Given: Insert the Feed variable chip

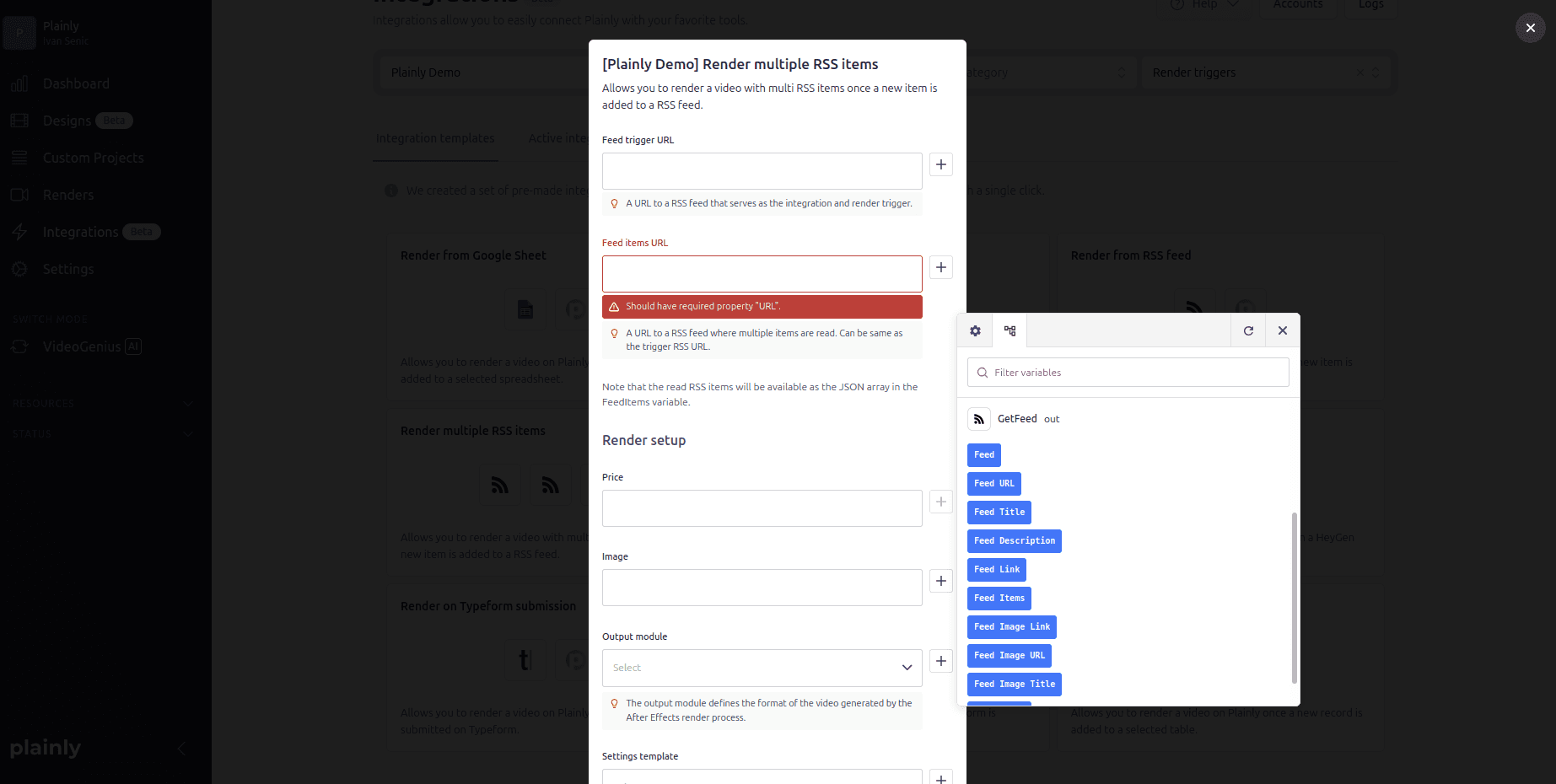Looking at the screenshot, I should pos(984,455).
